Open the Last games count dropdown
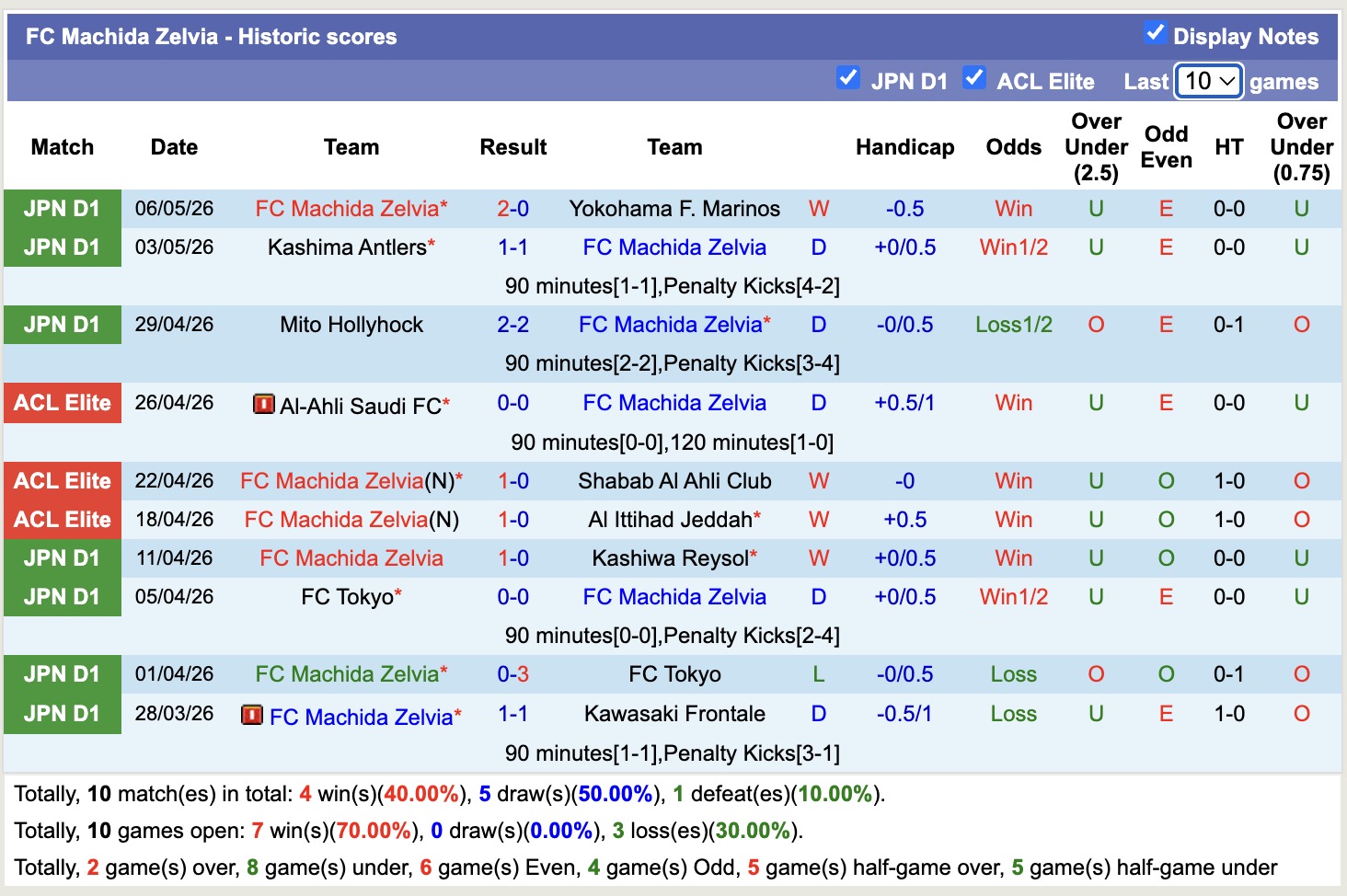Screen dimensions: 1347x896 [x=1209, y=81]
